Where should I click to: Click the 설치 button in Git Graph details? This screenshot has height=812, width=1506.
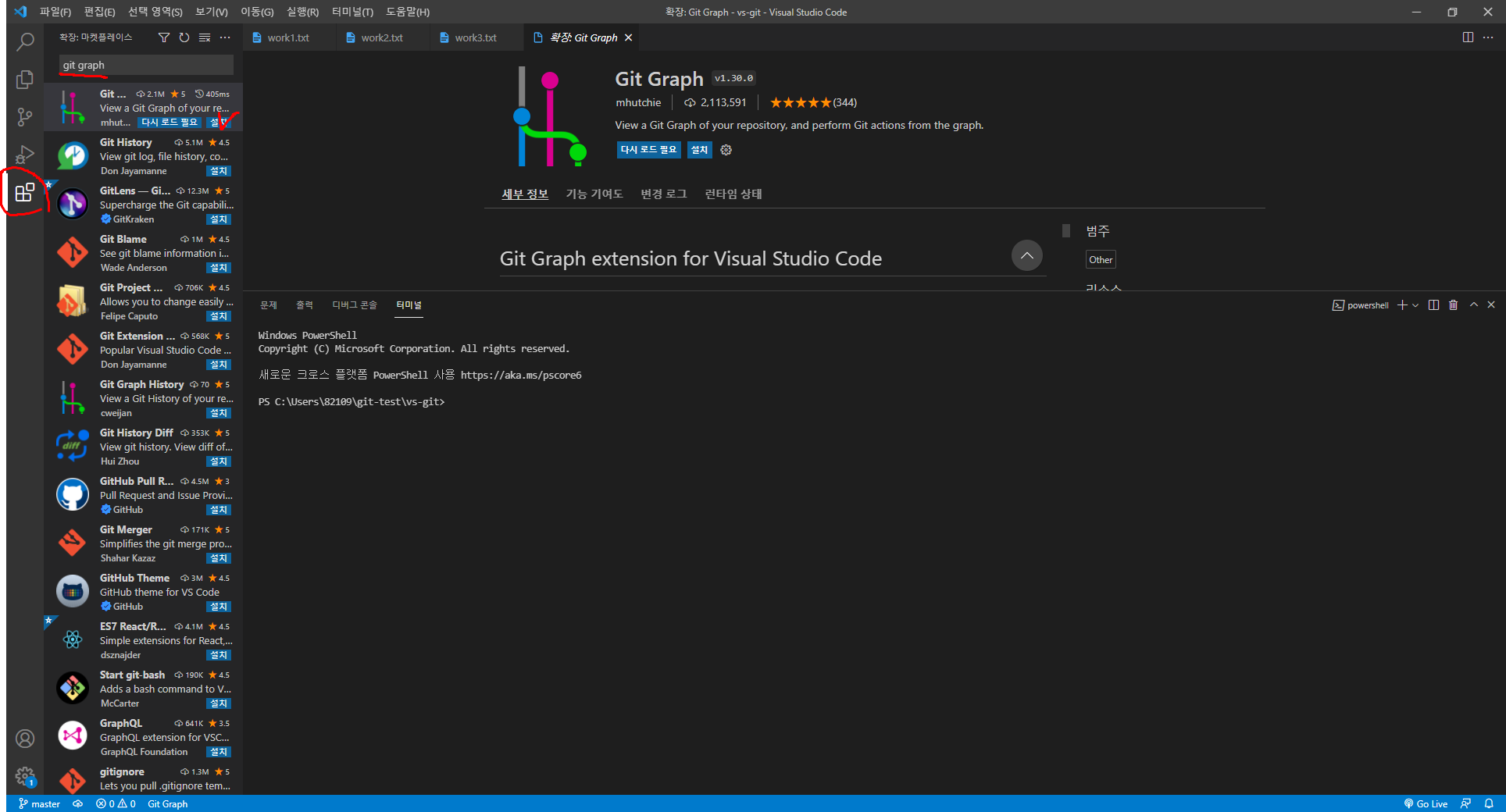pyautogui.click(x=699, y=150)
